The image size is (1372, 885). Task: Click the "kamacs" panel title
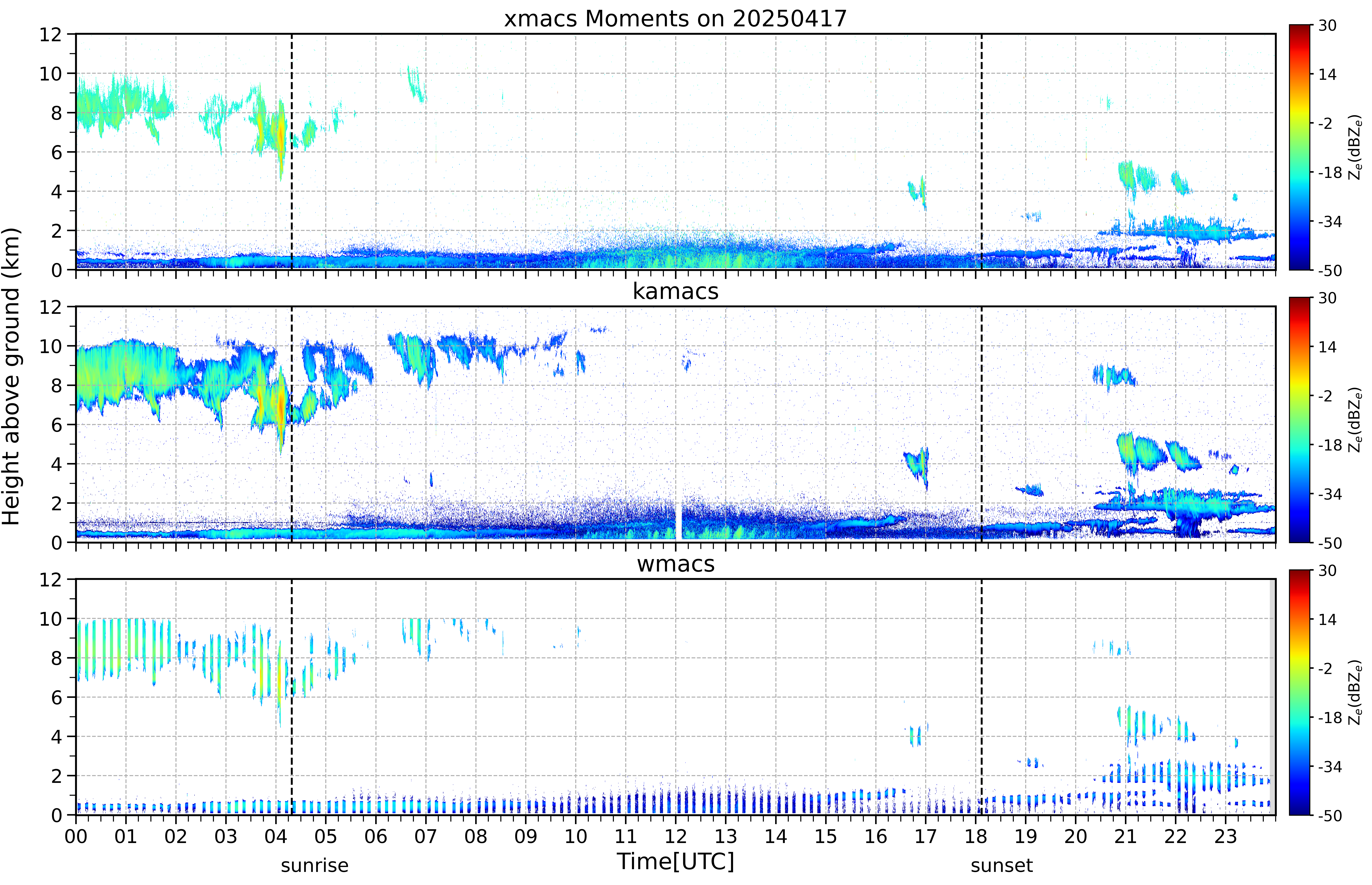click(x=675, y=291)
